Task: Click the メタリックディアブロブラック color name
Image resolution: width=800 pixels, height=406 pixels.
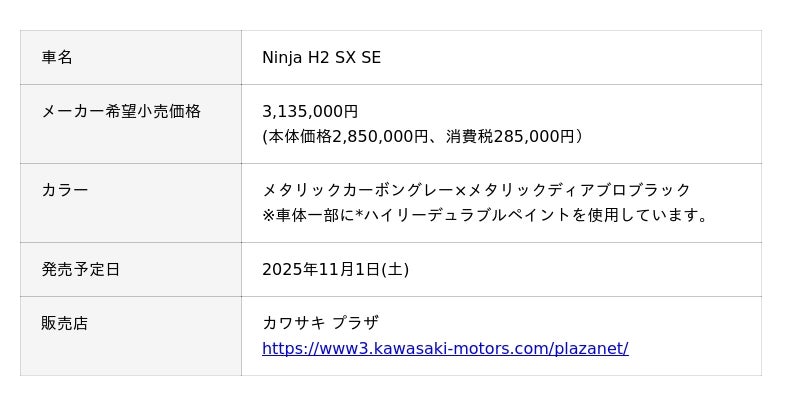Action: click(579, 190)
